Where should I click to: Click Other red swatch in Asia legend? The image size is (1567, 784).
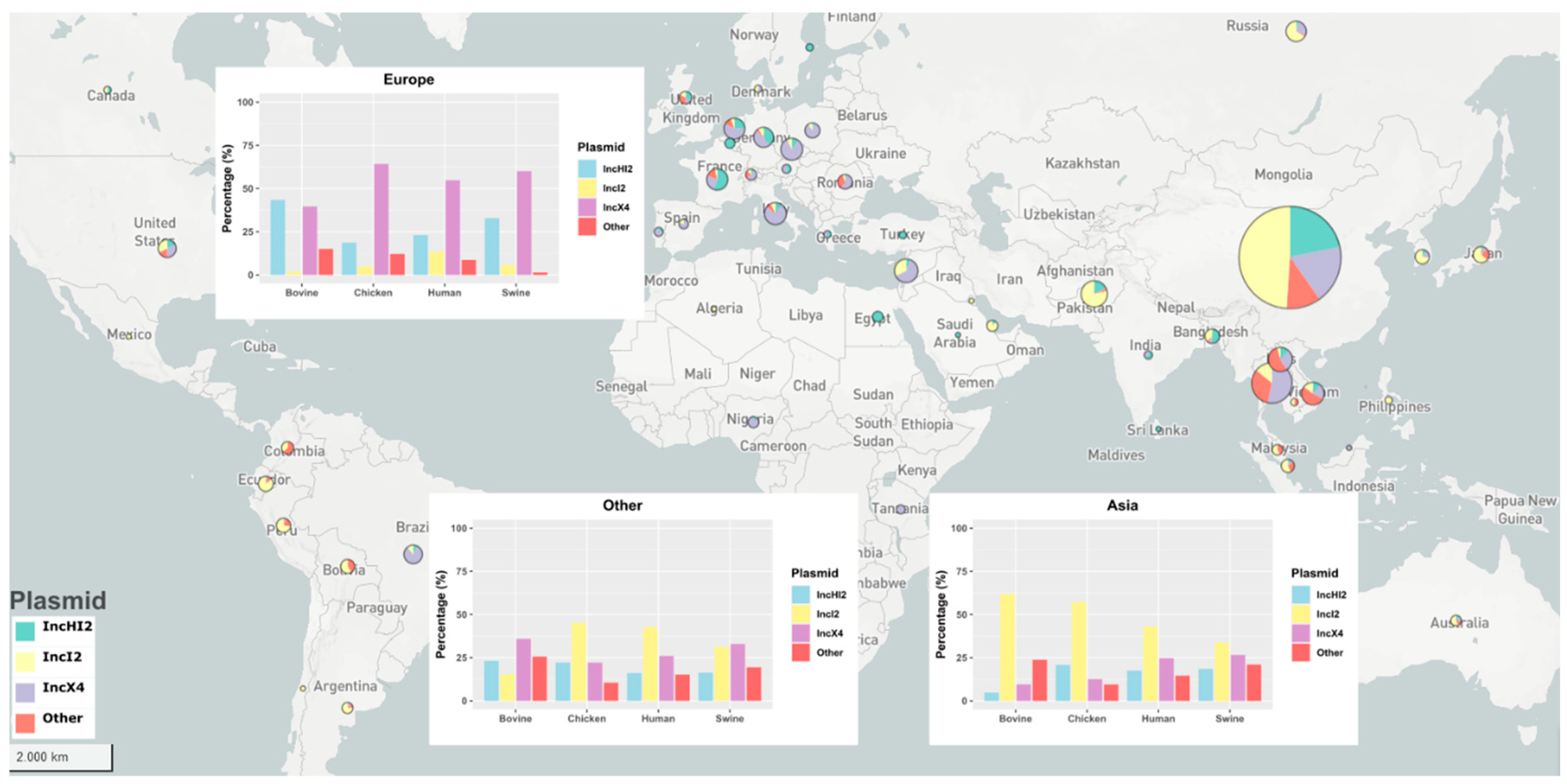1301,653
